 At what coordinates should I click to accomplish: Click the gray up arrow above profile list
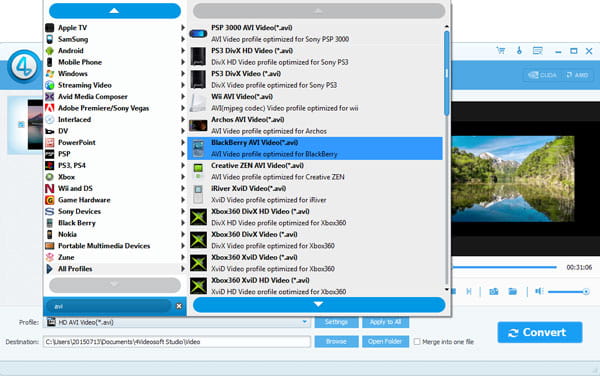[x=319, y=11]
